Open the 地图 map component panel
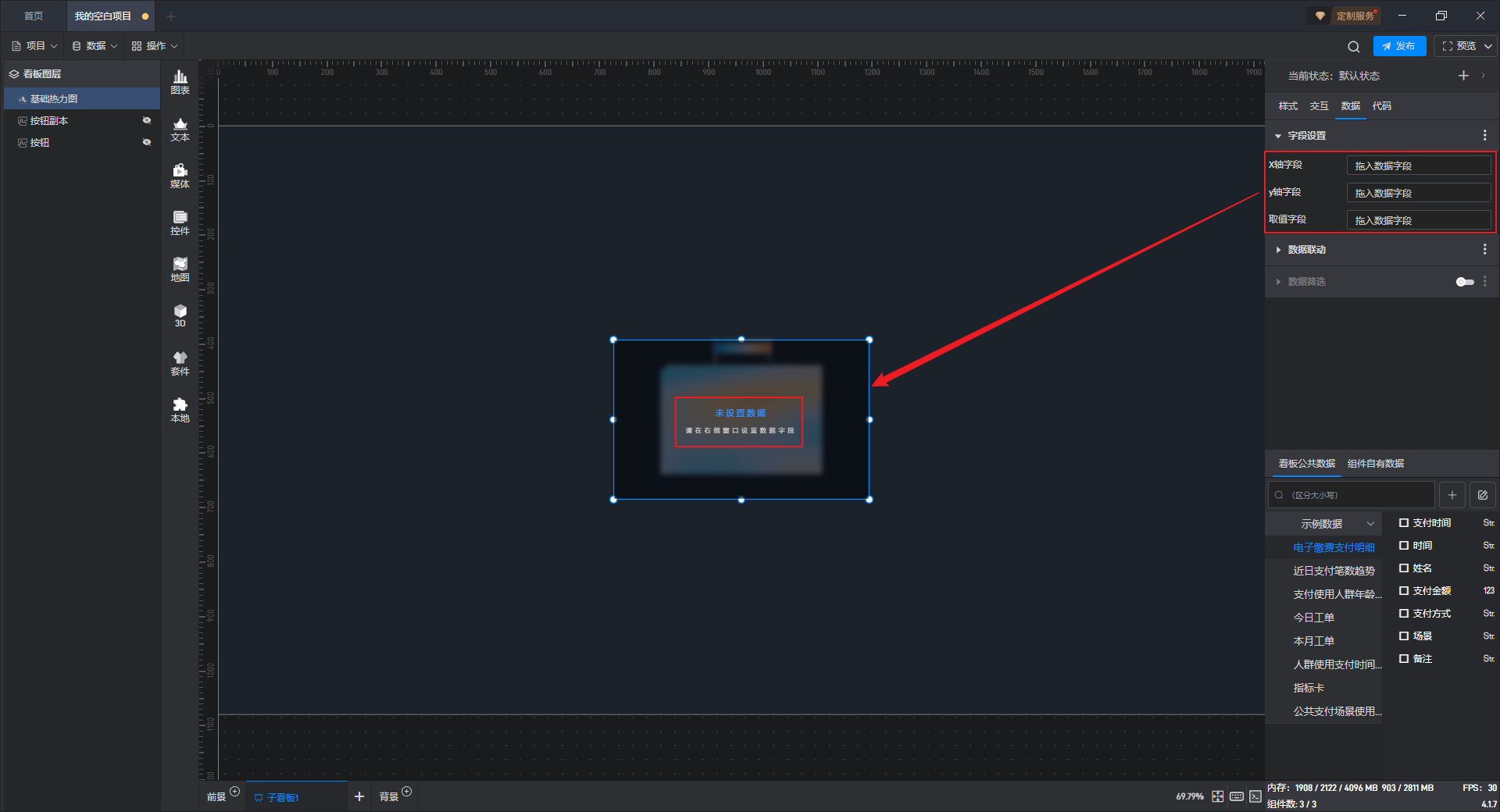This screenshot has height=812, width=1500. (x=180, y=269)
